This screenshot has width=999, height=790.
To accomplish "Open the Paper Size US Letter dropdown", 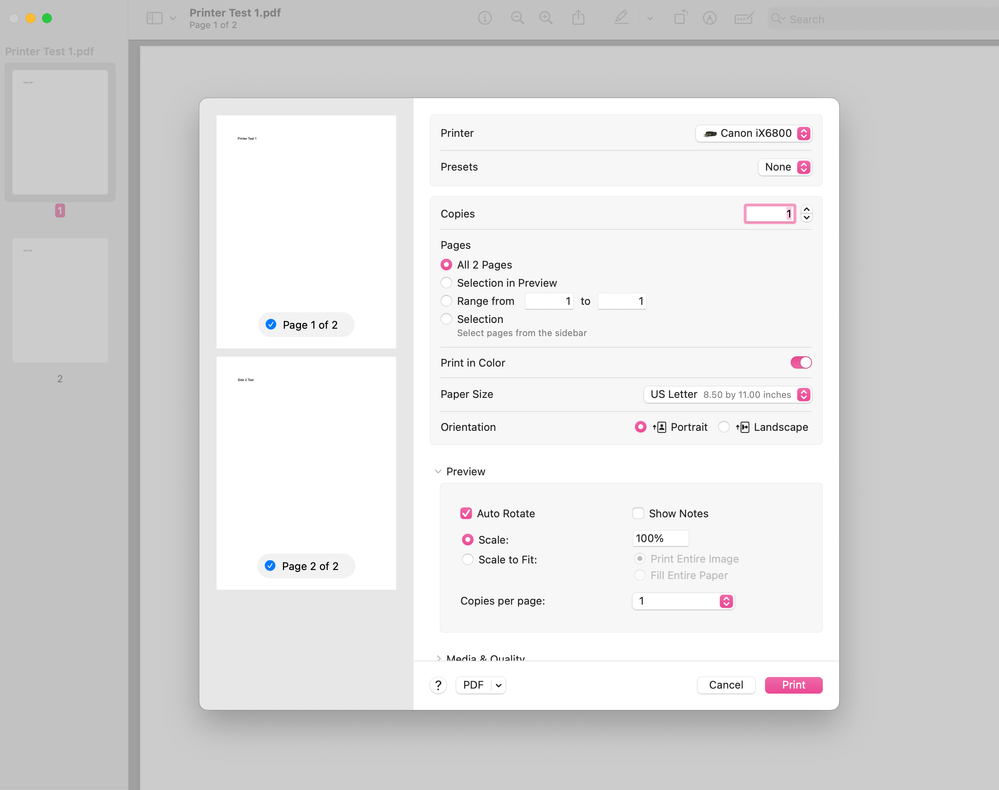I will [727, 395].
